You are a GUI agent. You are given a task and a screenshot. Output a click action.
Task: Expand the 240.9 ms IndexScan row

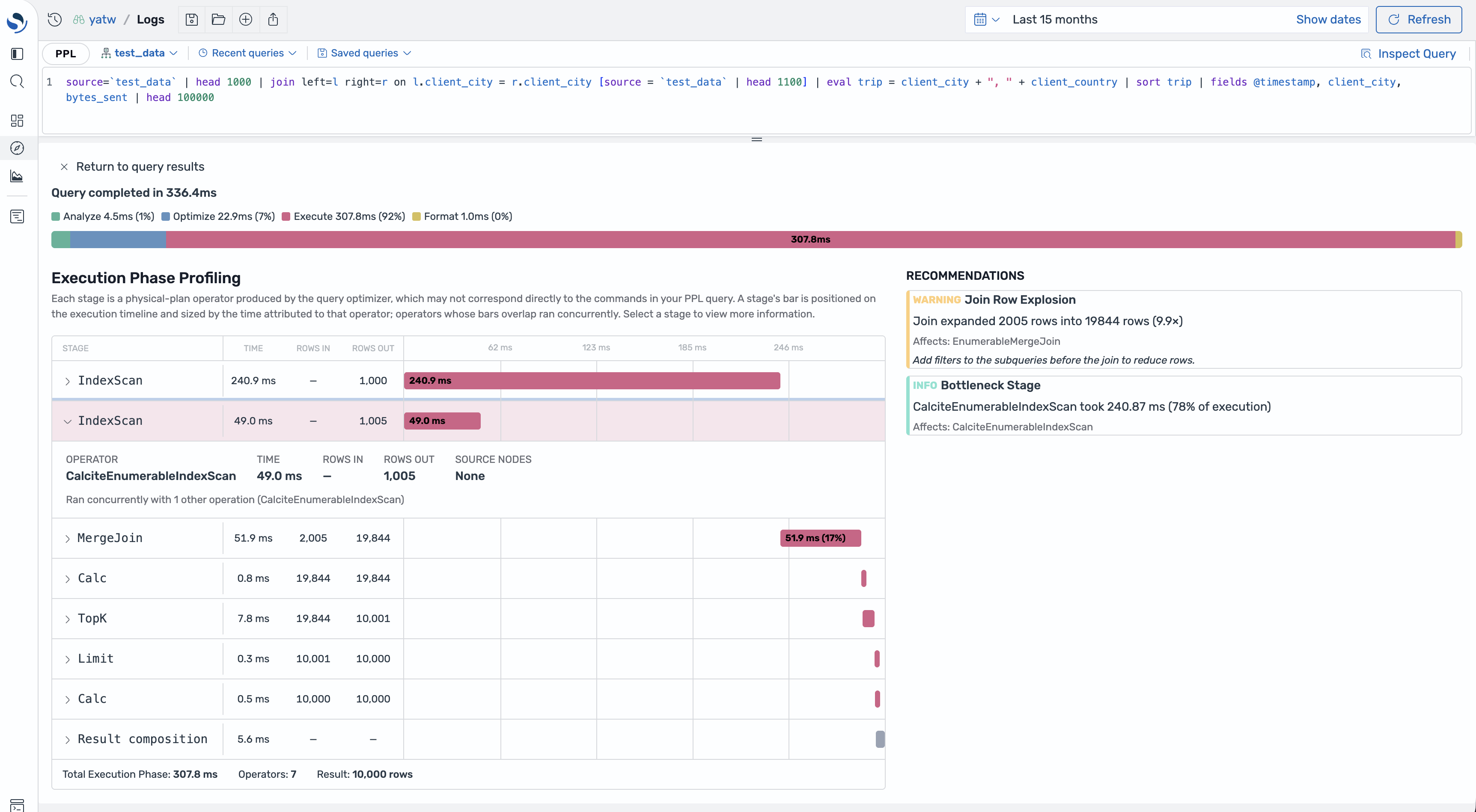point(68,381)
